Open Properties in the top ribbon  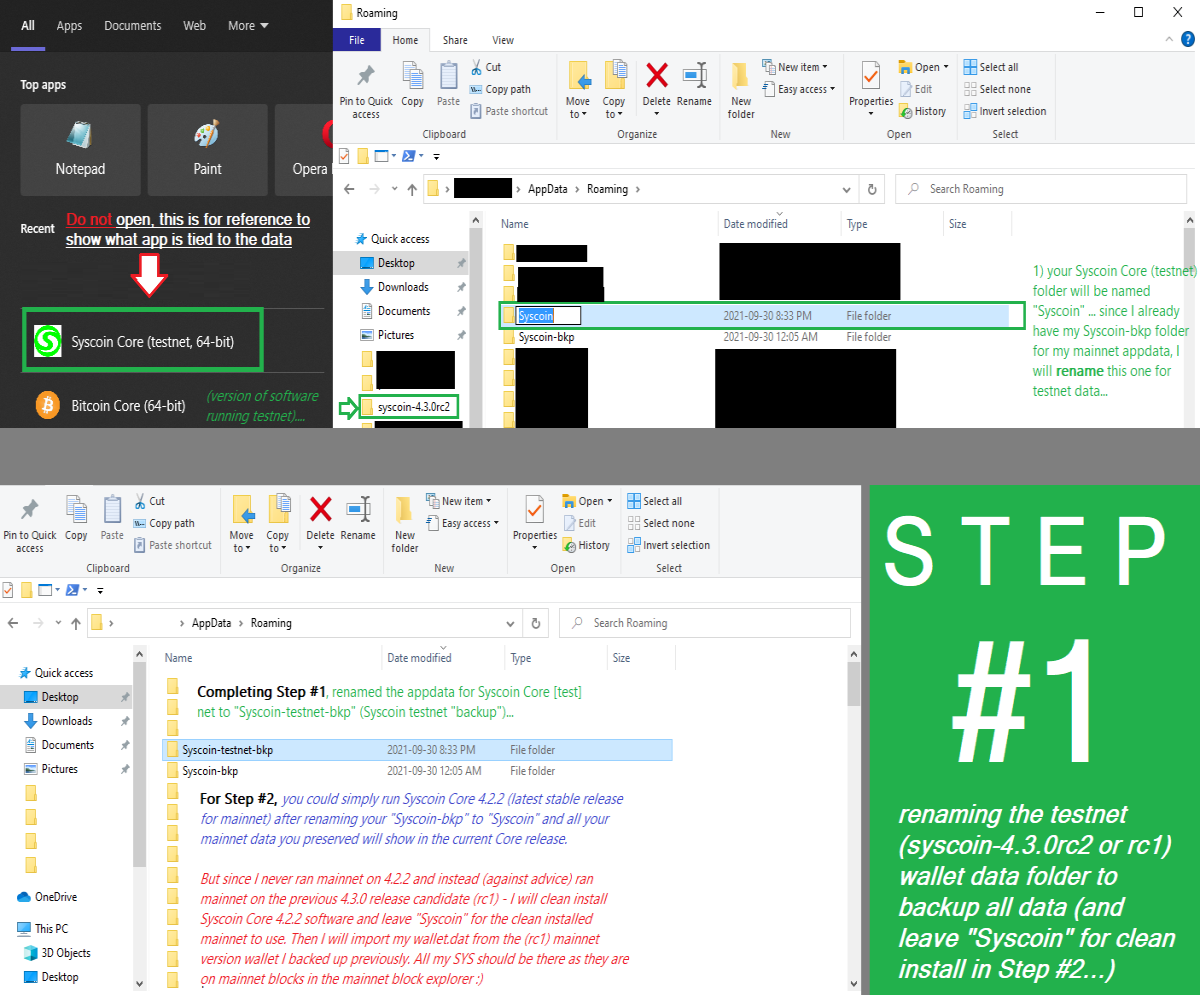(x=871, y=88)
